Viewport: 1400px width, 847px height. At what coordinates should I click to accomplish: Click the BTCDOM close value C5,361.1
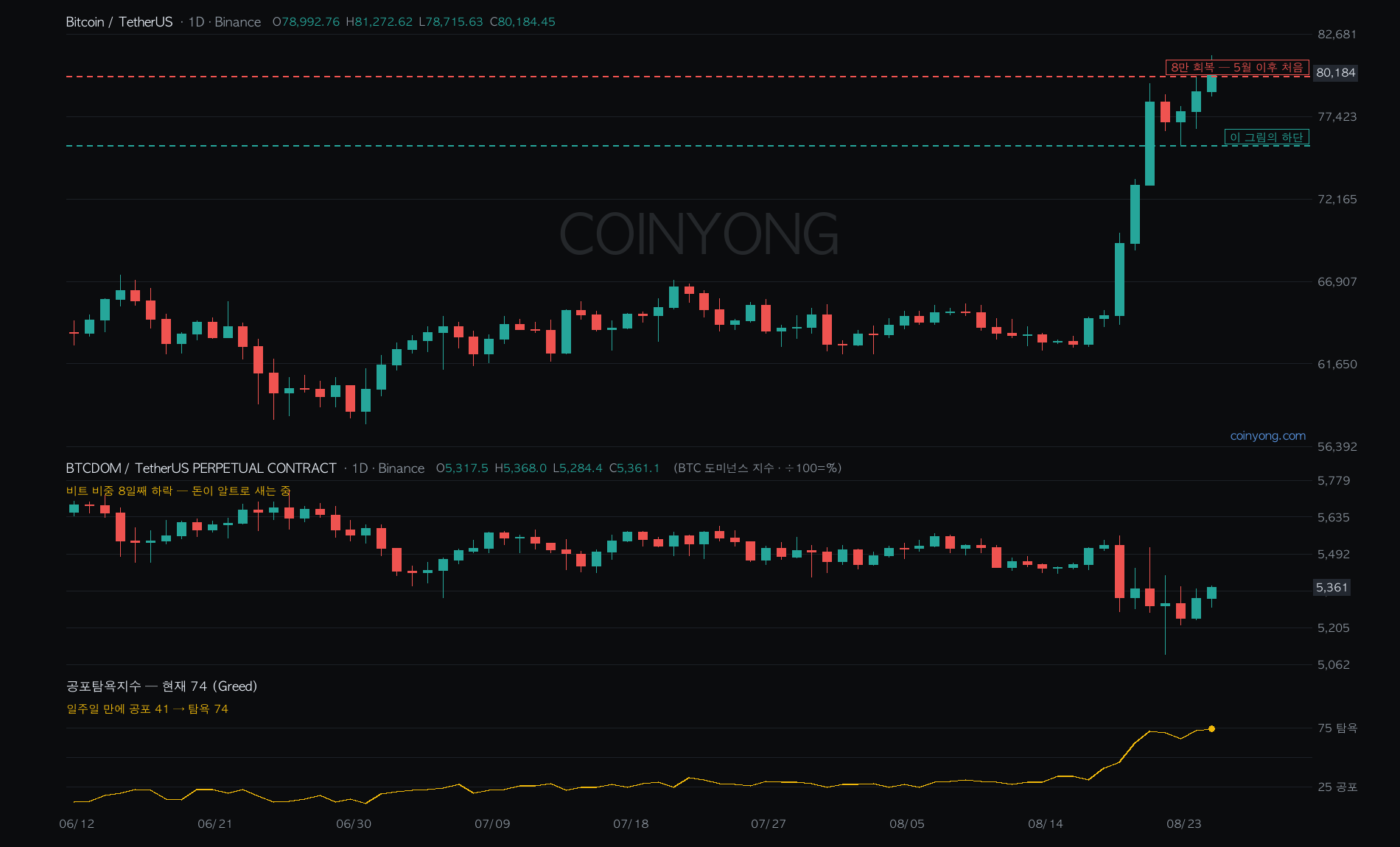tap(634, 468)
